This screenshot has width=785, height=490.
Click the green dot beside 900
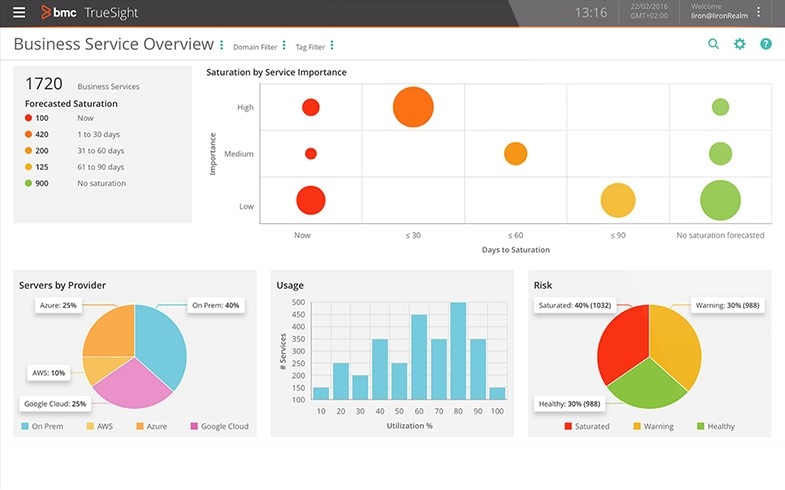click(29, 183)
